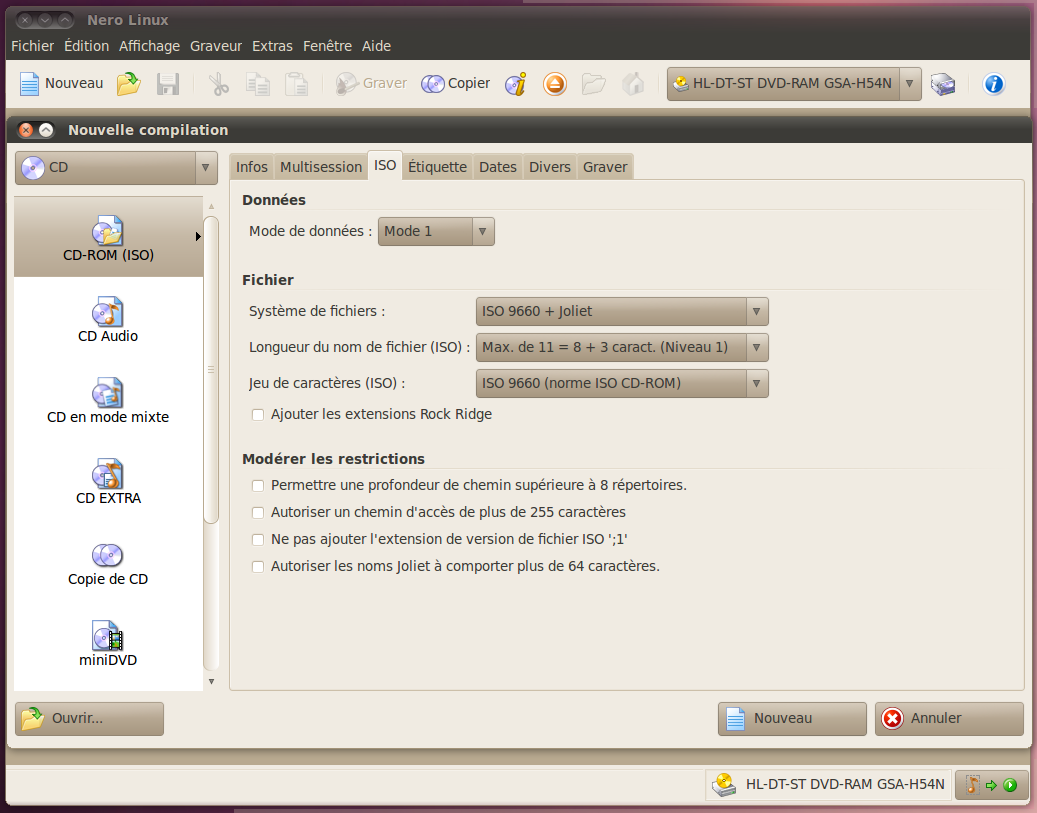
Task: Open the Jeu de caractères dropdown
Action: tap(622, 384)
